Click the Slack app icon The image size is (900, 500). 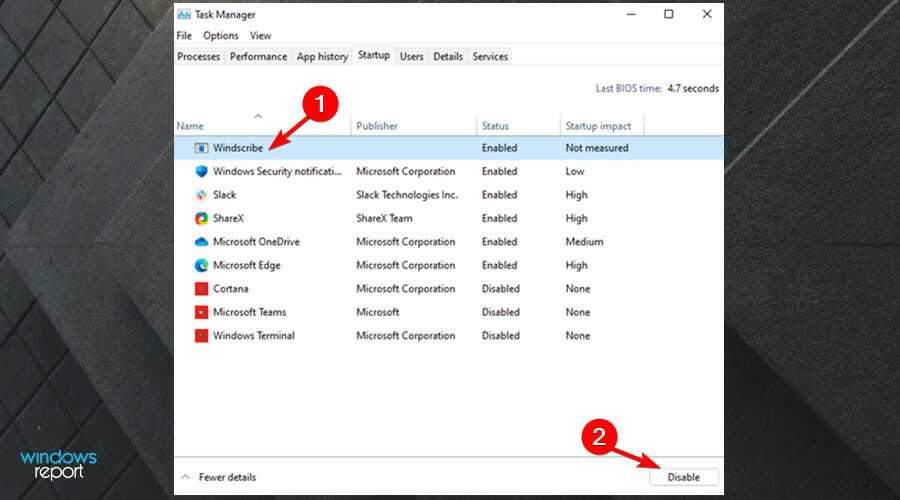[201, 195]
